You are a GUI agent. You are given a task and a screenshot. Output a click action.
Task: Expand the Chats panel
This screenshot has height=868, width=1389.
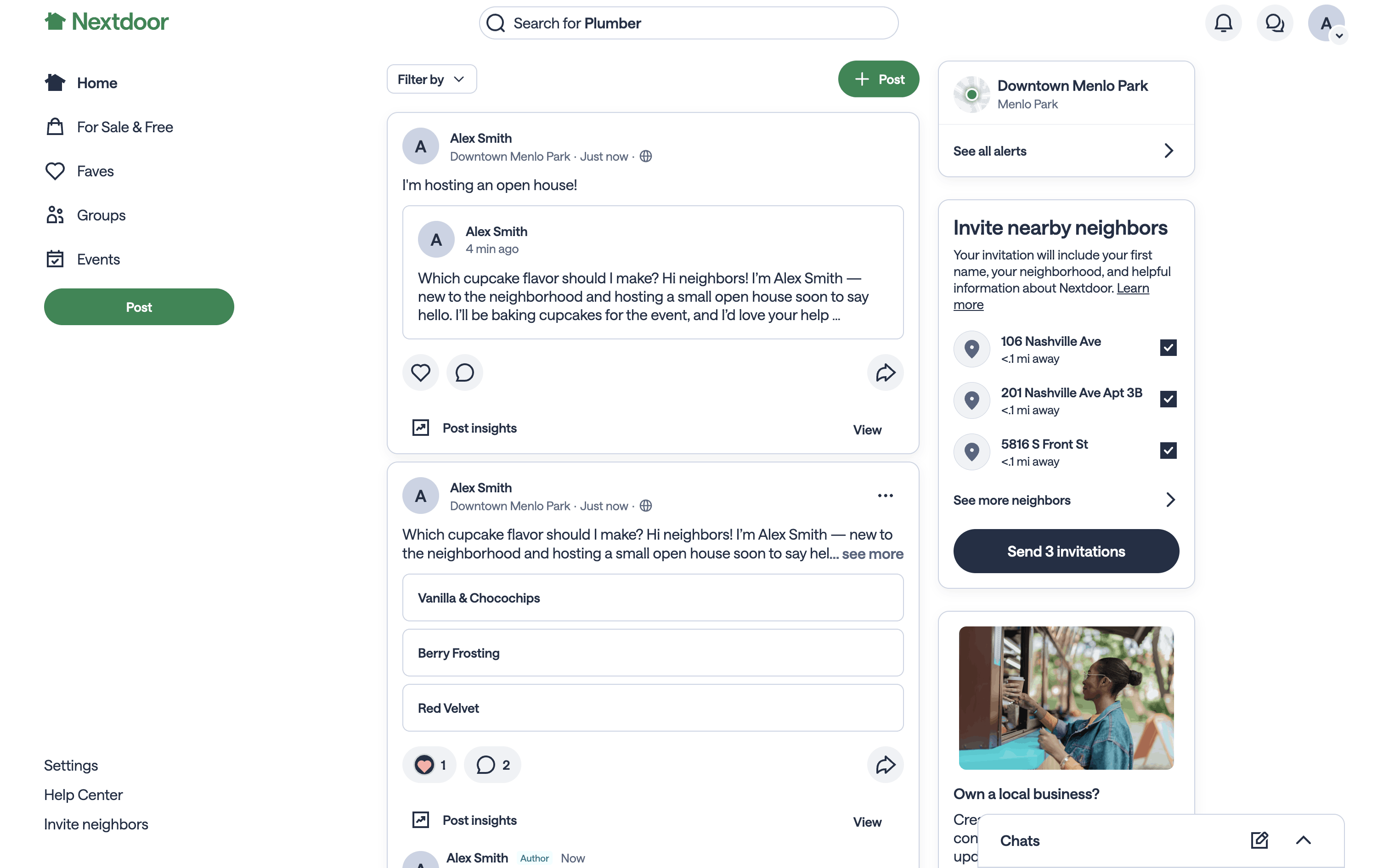(x=1304, y=840)
